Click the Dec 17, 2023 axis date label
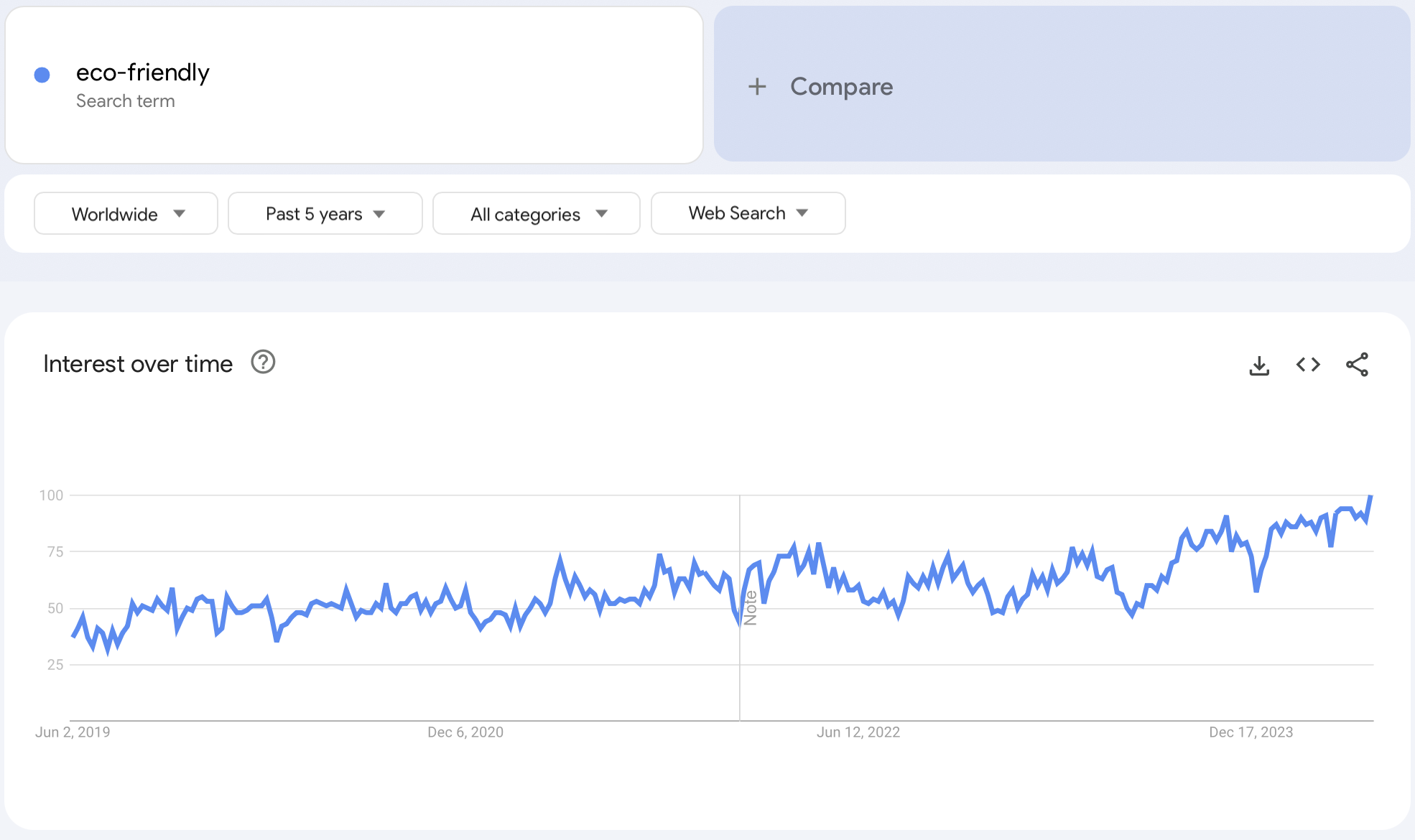The width and height of the screenshot is (1415, 840). 1251,732
